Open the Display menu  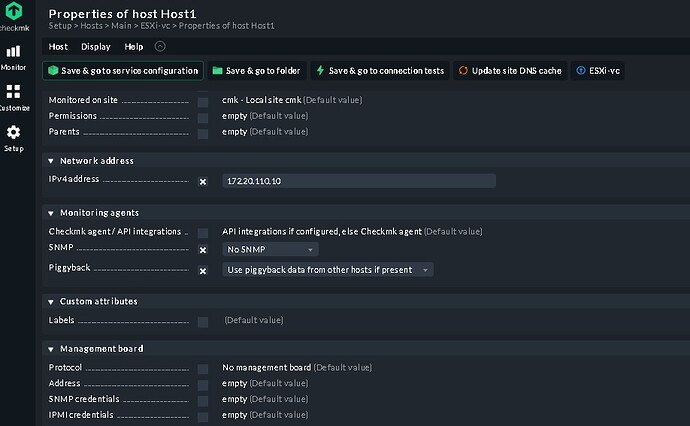click(x=96, y=46)
